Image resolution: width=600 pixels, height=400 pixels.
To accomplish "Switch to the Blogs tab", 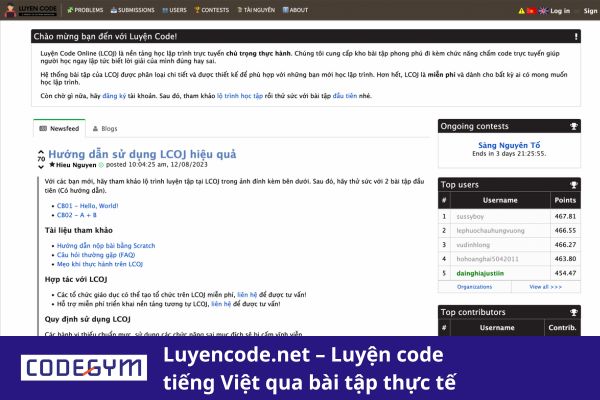I will (105, 128).
